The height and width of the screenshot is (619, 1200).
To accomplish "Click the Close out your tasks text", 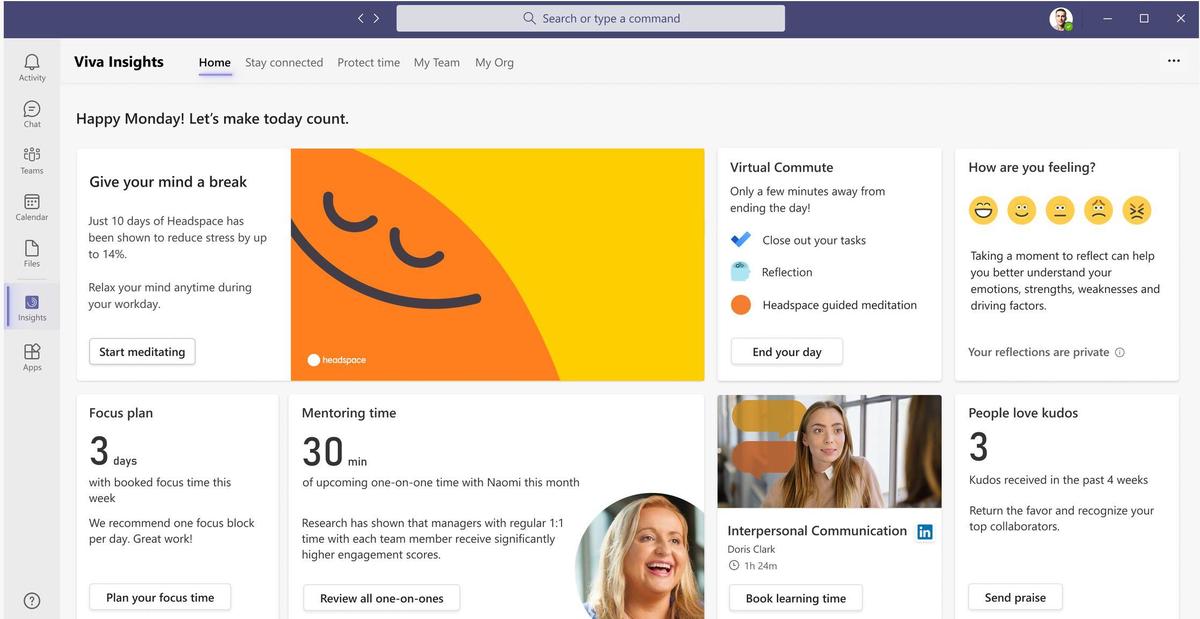I will tap(814, 240).
